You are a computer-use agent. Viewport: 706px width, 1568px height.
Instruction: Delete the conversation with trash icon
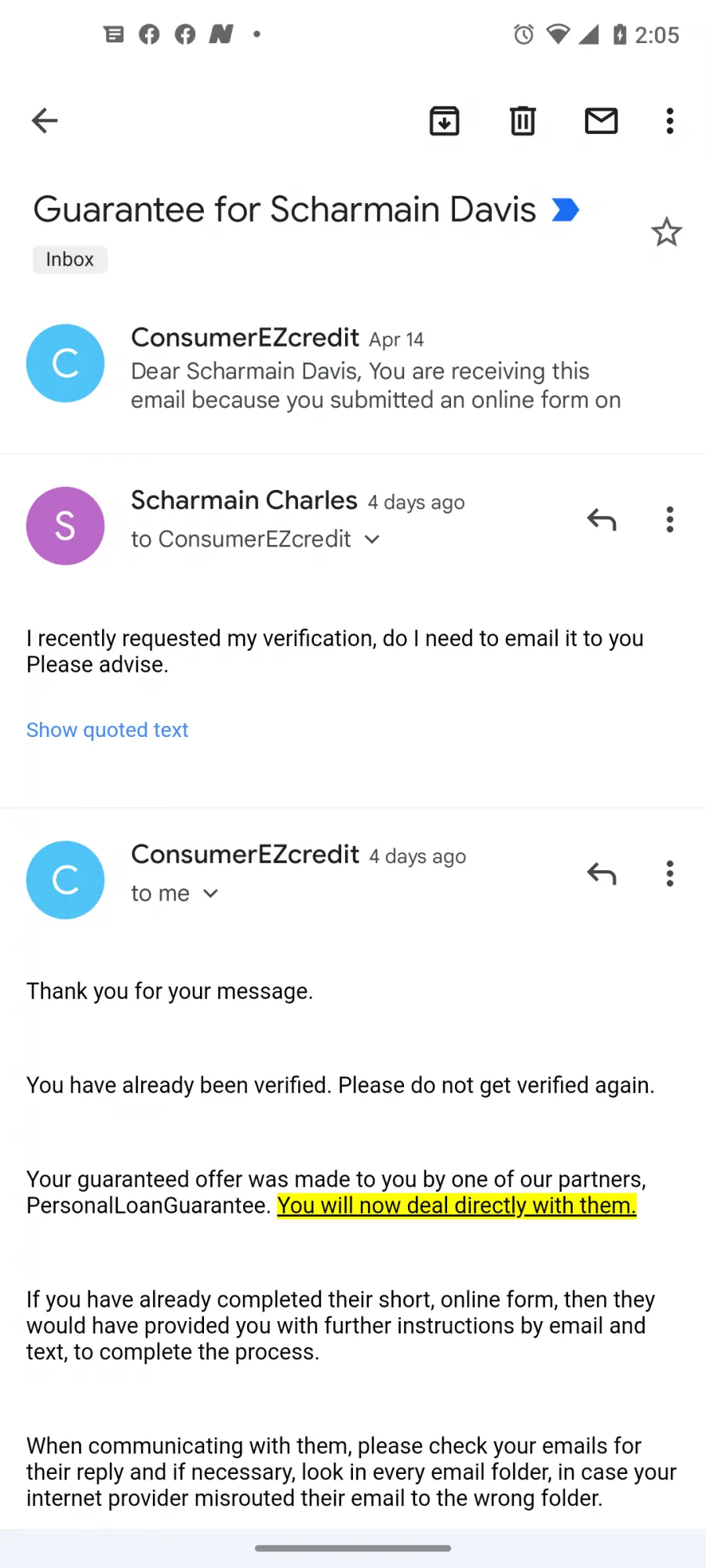(522, 121)
